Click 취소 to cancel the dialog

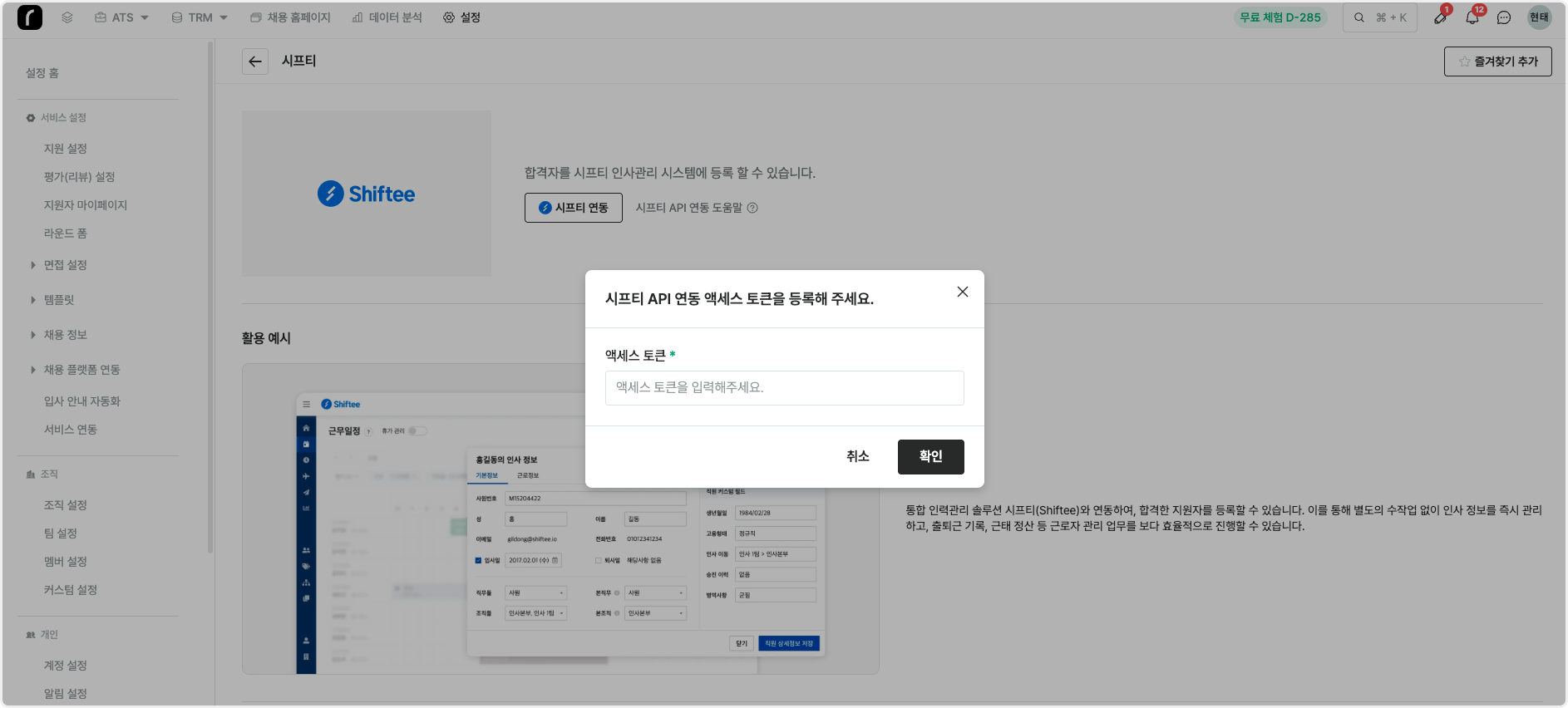click(857, 456)
